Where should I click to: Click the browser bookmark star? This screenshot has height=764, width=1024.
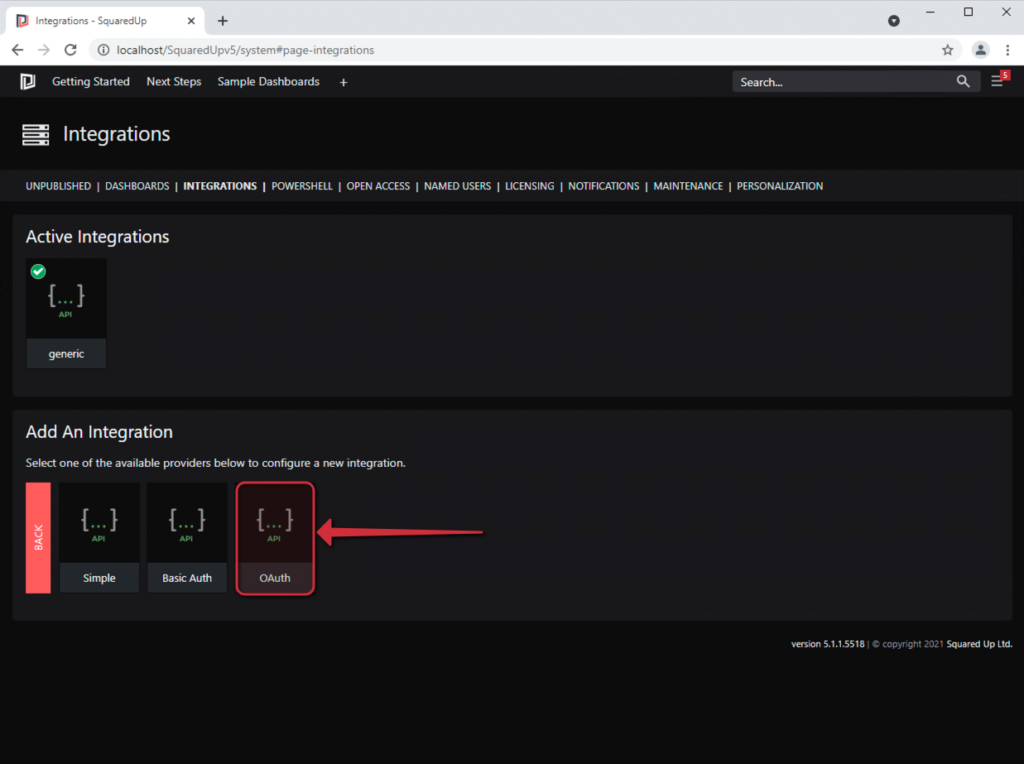point(948,49)
